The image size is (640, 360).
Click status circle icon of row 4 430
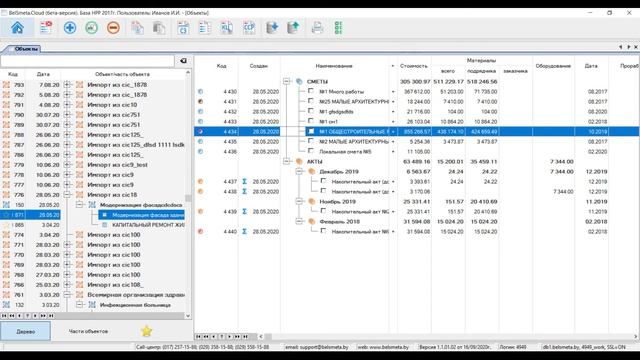[x=200, y=91]
